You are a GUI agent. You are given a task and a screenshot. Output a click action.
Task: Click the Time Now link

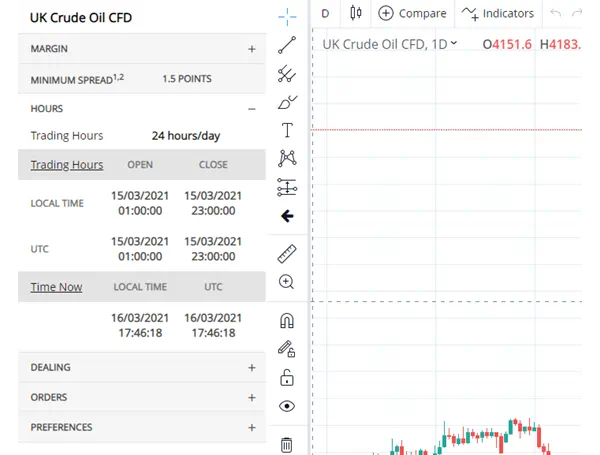click(x=56, y=287)
